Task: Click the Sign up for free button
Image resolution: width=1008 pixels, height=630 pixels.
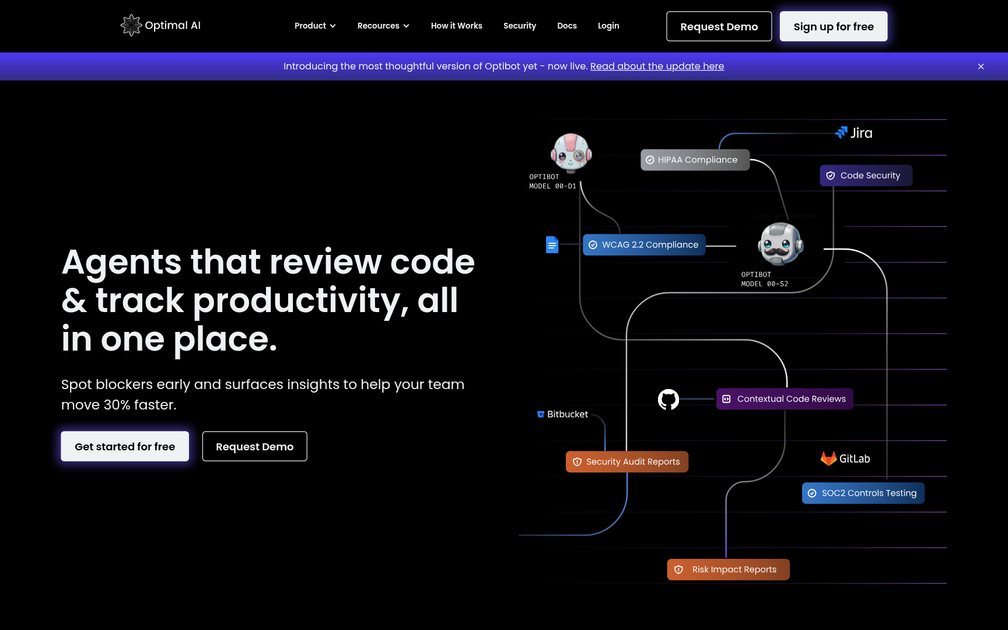Action: (x=833, y=25)
